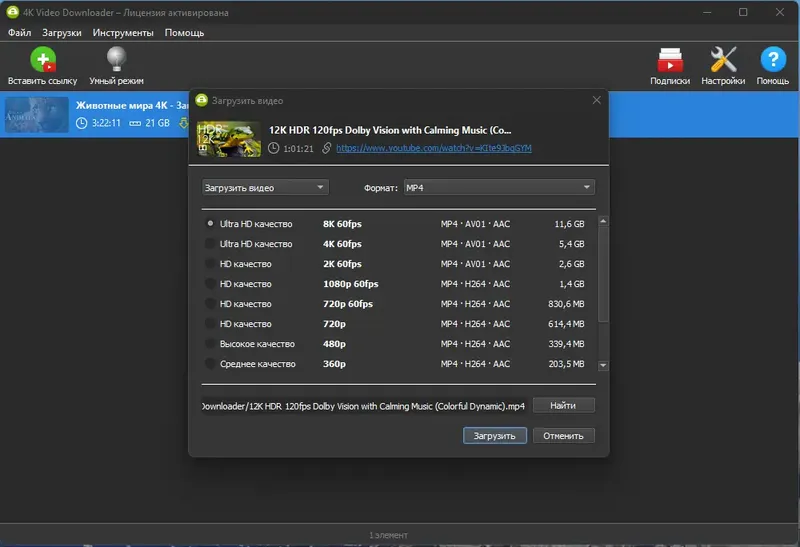The width and height of the screenshot is (800, 547).
Task: Click the Help (Помощь) question mark icon
Action: tap(773, 59)
